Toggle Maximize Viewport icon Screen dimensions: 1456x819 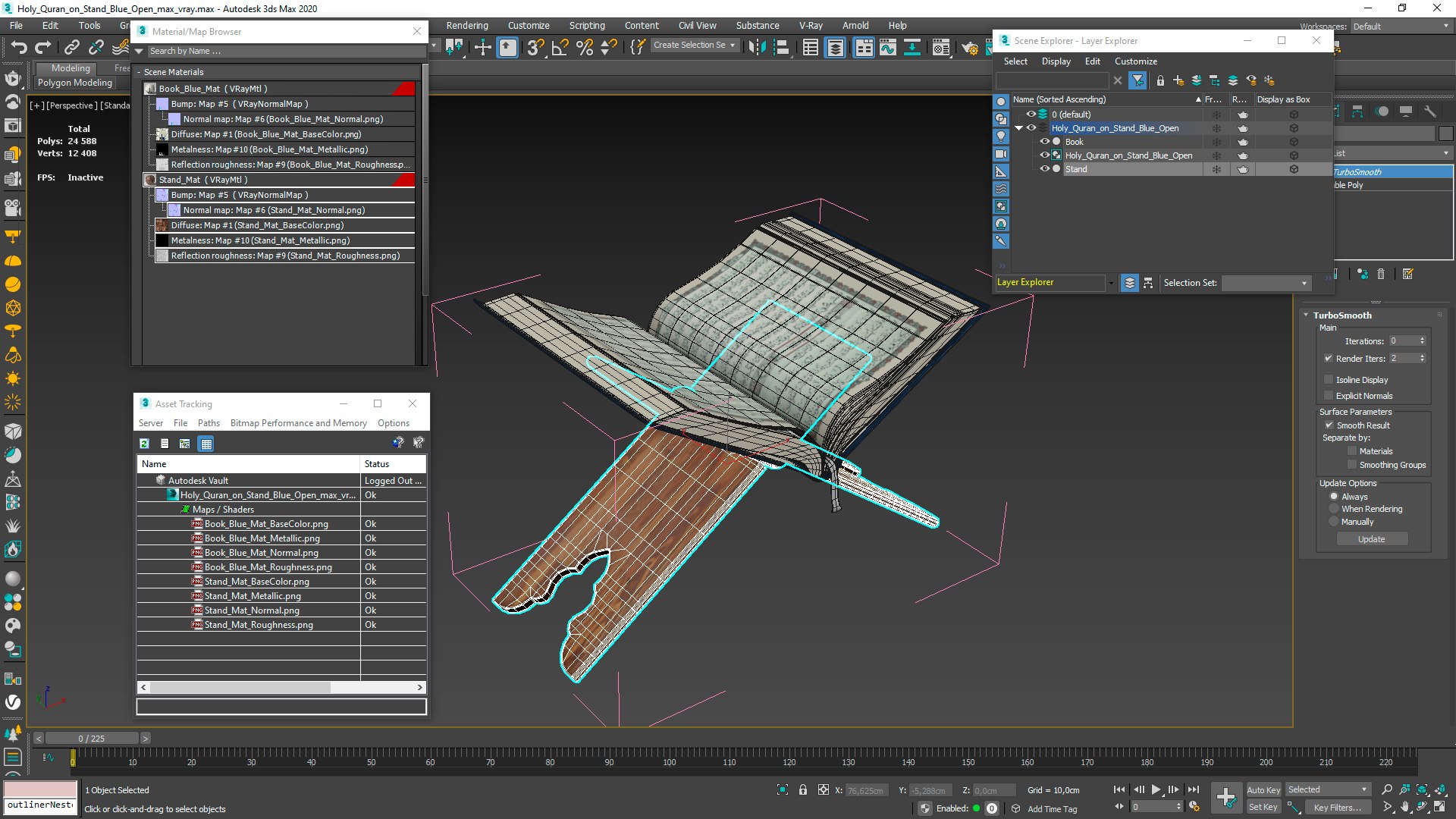[x=1439, y=807]
